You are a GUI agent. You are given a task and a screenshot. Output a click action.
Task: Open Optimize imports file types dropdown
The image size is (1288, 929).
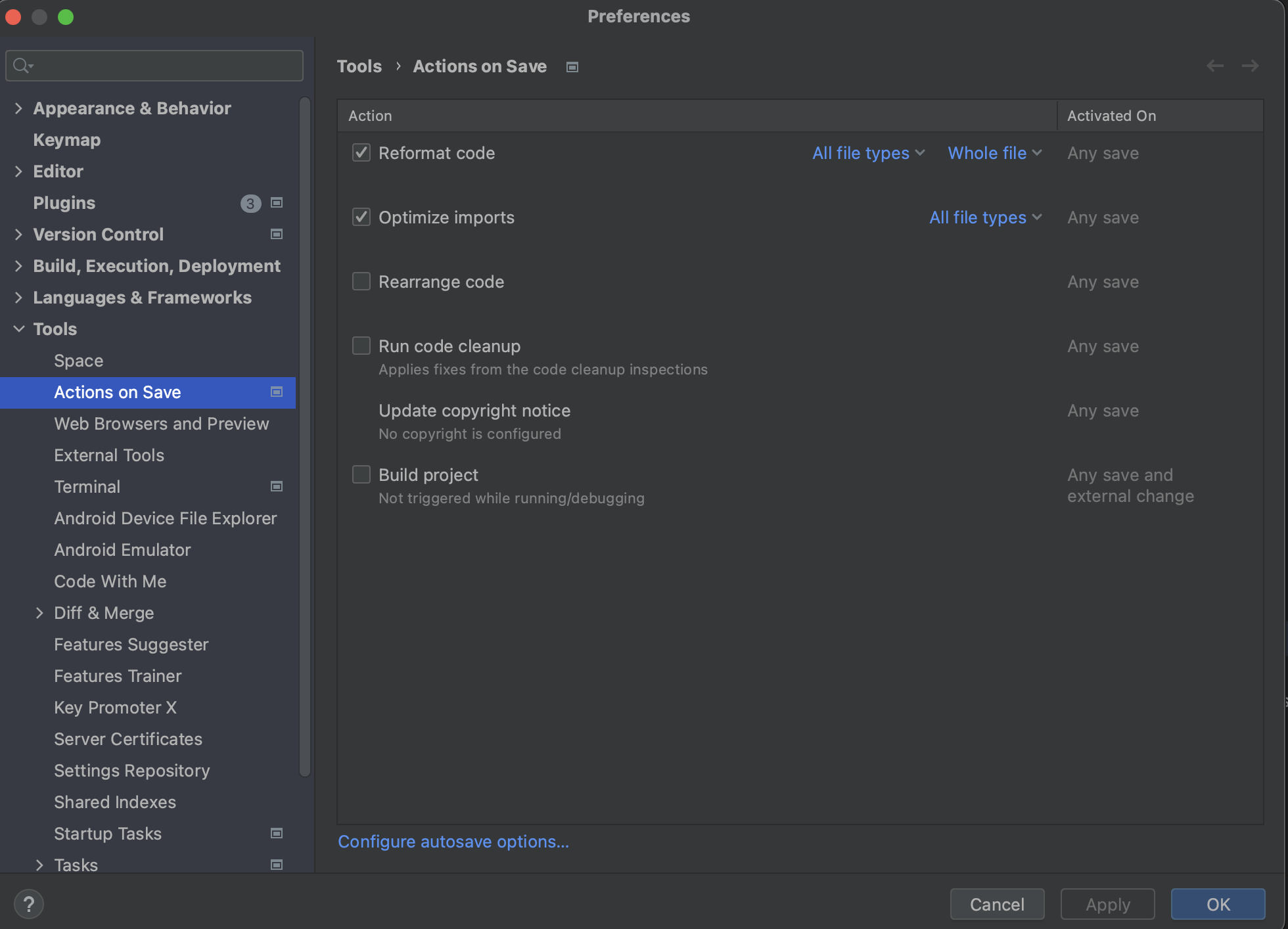(x=985, y=217)
